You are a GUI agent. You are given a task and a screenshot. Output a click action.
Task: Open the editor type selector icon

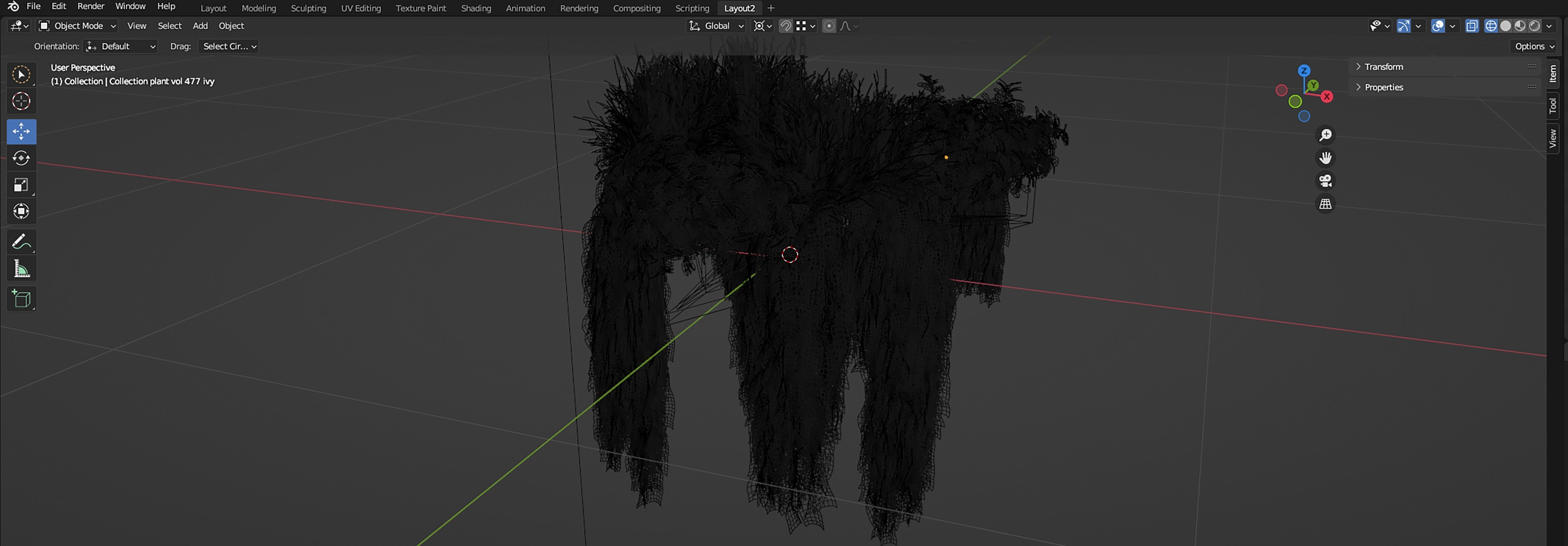click(x=19, y=26)
